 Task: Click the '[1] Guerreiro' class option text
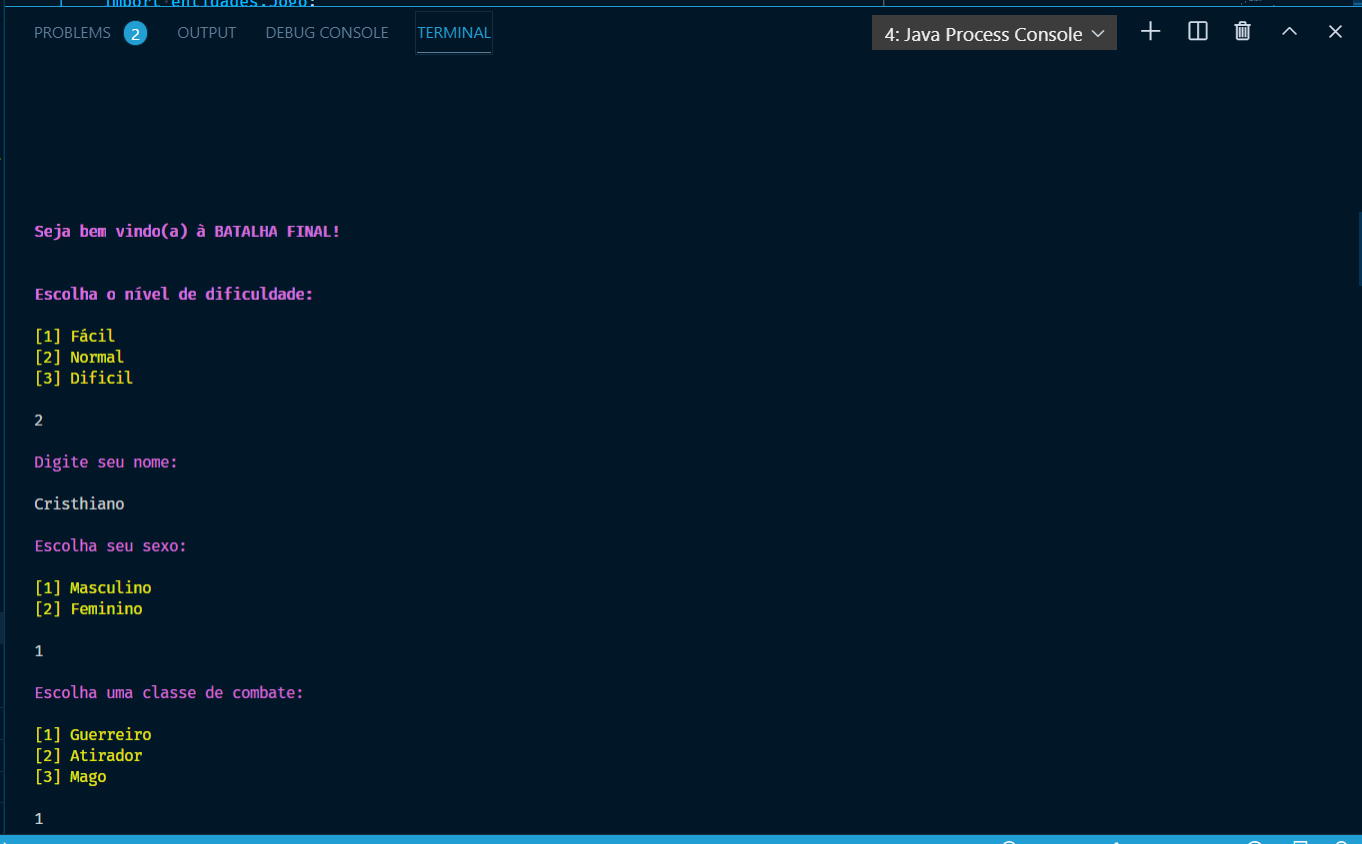coord(93,734)
